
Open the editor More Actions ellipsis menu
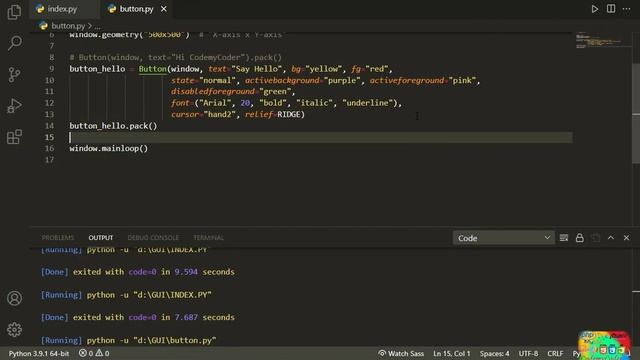tap(627, 9)
